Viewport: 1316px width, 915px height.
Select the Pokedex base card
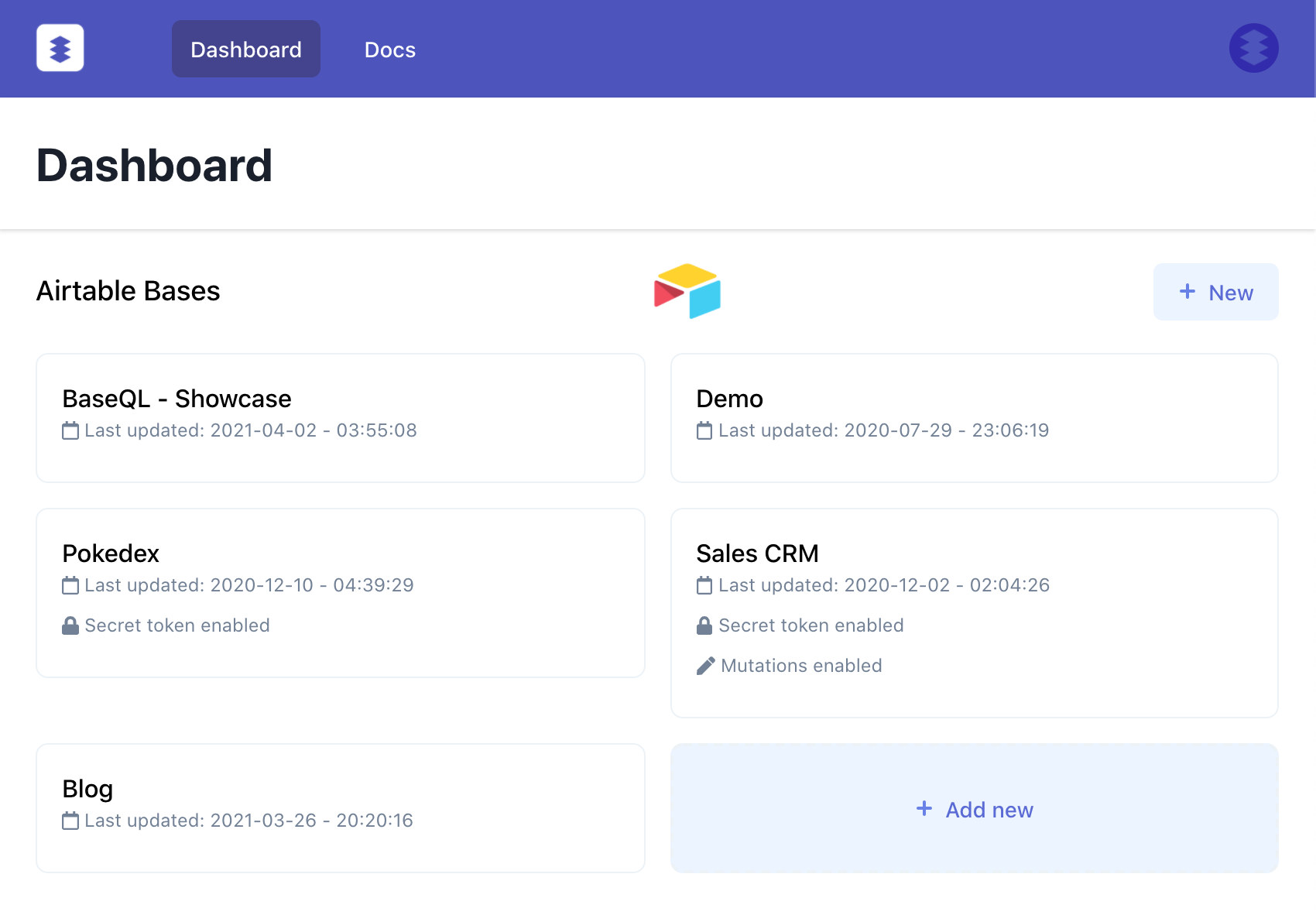point(340,593)
